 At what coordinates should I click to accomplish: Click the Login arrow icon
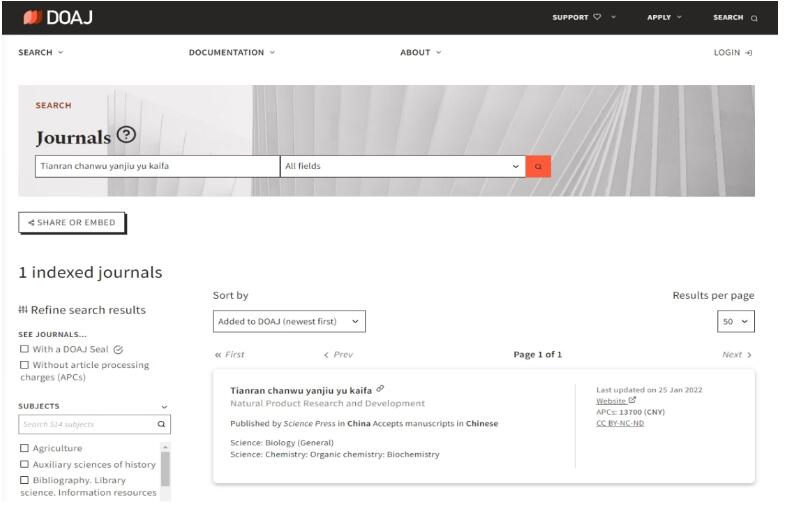(748, 53)
